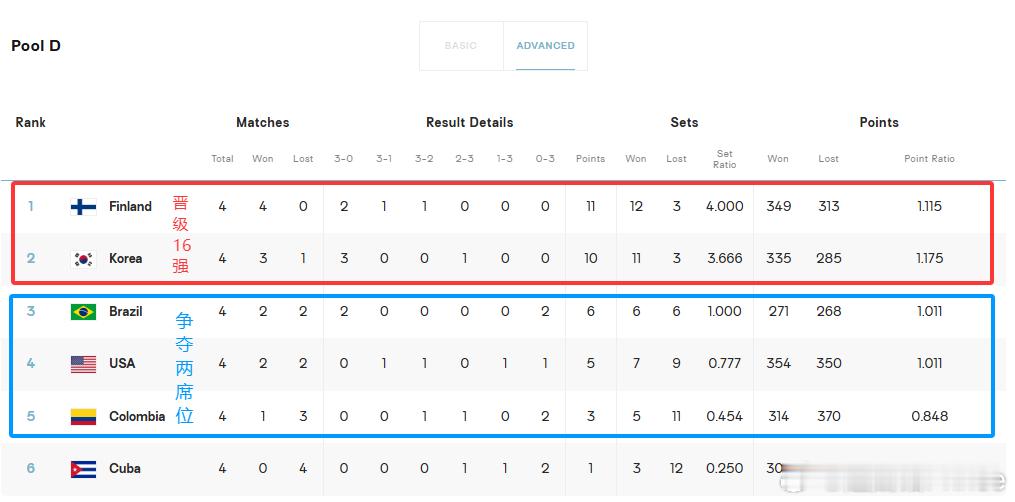Click the Pool D heading
The height and width of the screenshot is (502, 1015).
point(36,46)
